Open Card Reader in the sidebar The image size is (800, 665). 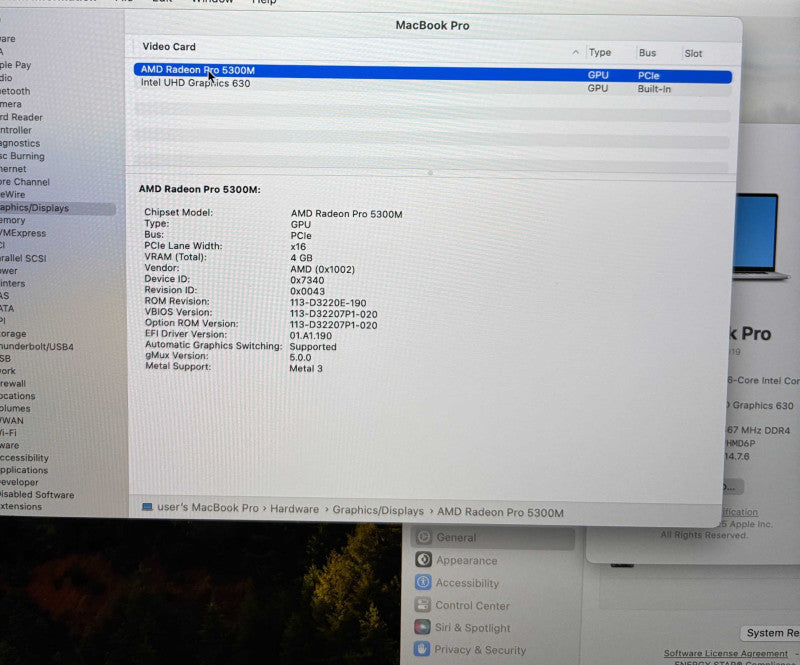pyautogui.click(x=21, y=117)
